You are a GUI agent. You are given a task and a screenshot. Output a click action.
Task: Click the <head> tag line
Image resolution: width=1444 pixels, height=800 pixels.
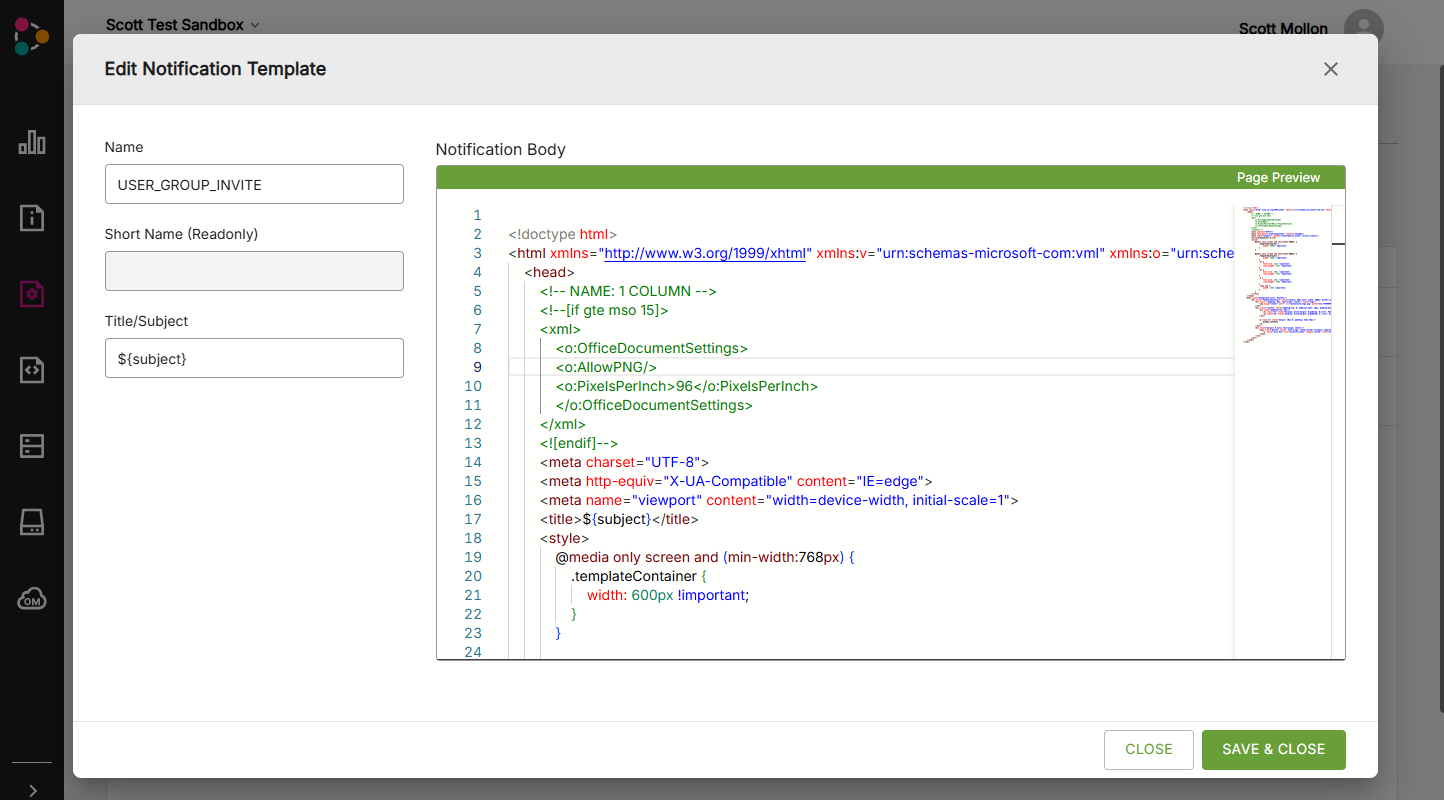(x=549, y=272)
